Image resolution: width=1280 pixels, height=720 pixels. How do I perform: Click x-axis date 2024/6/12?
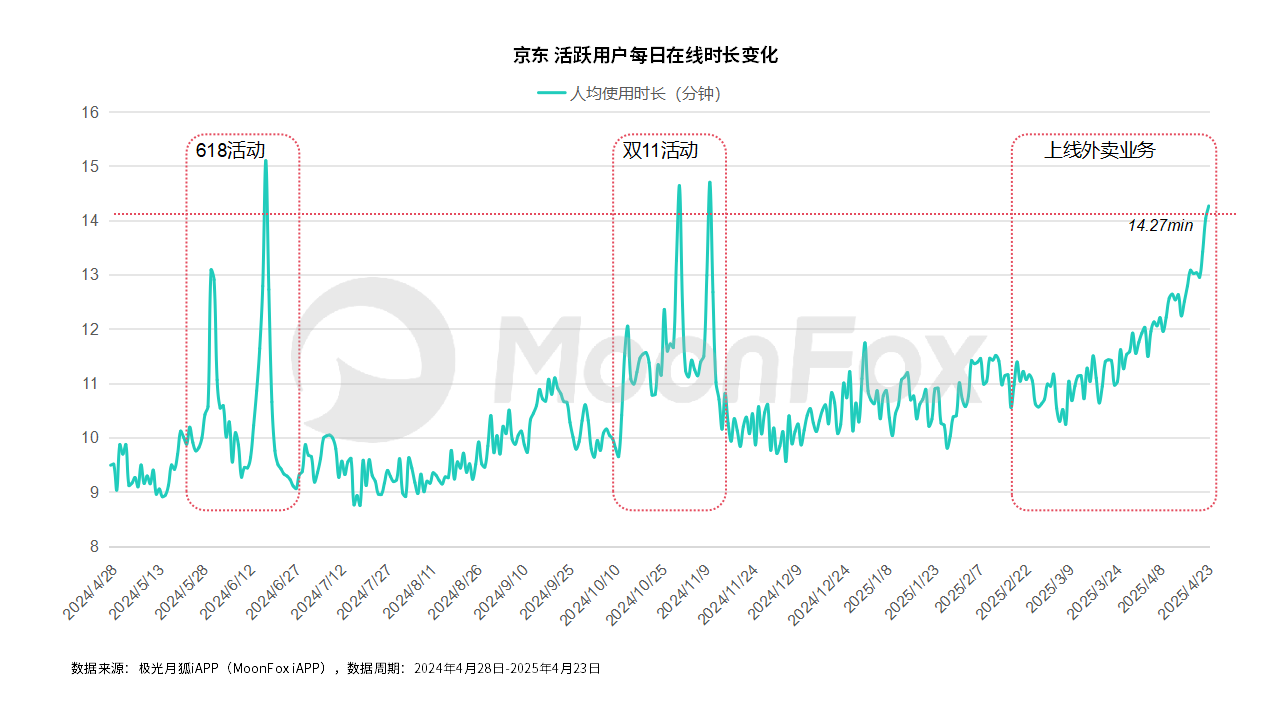226,591
